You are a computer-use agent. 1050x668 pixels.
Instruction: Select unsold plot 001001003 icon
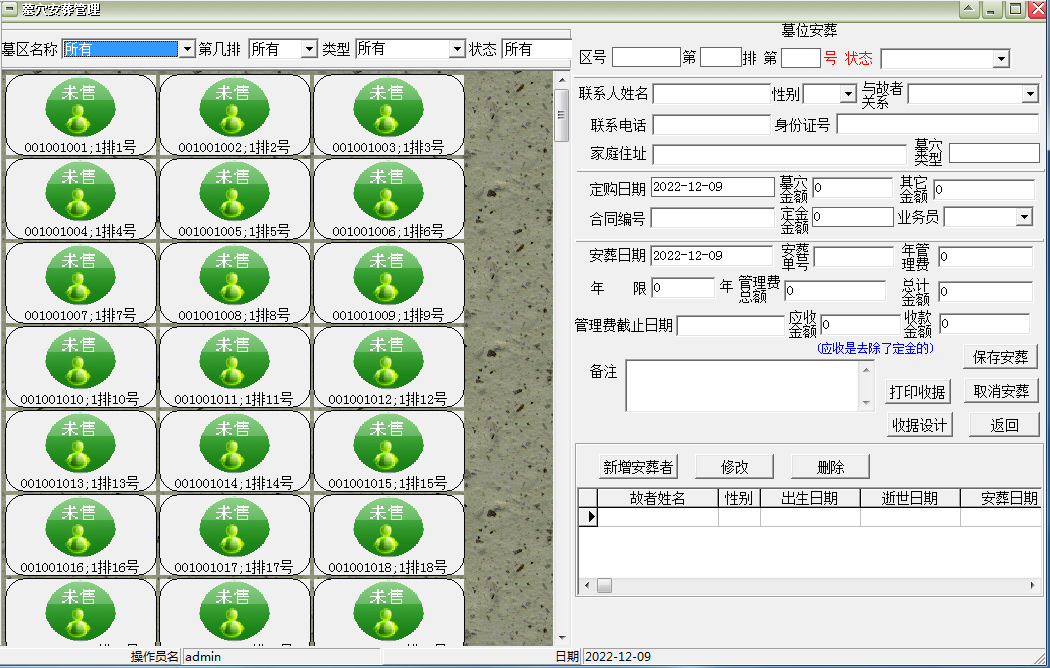click(x=388, y=107)
